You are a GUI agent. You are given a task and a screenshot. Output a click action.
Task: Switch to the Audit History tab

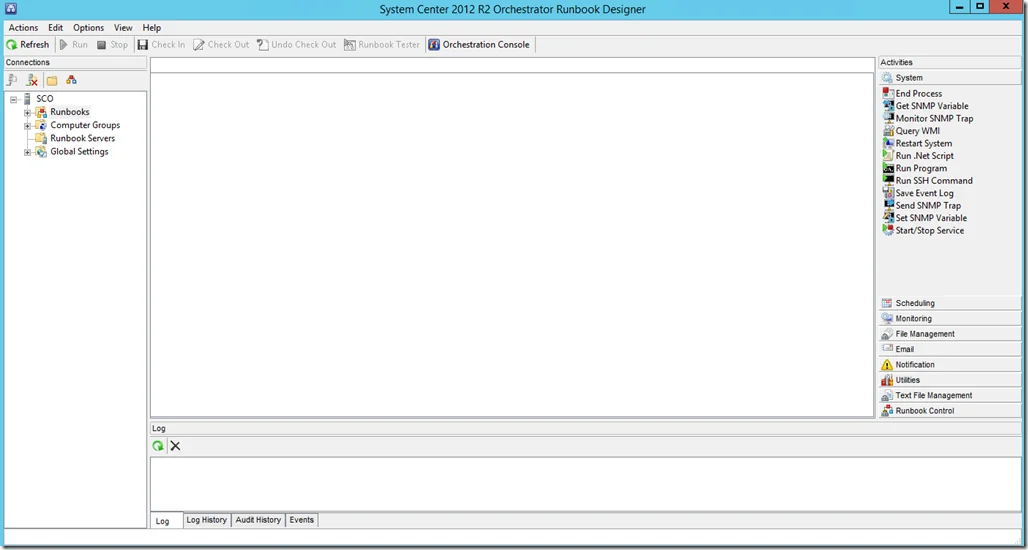click(x=258, y=520)
